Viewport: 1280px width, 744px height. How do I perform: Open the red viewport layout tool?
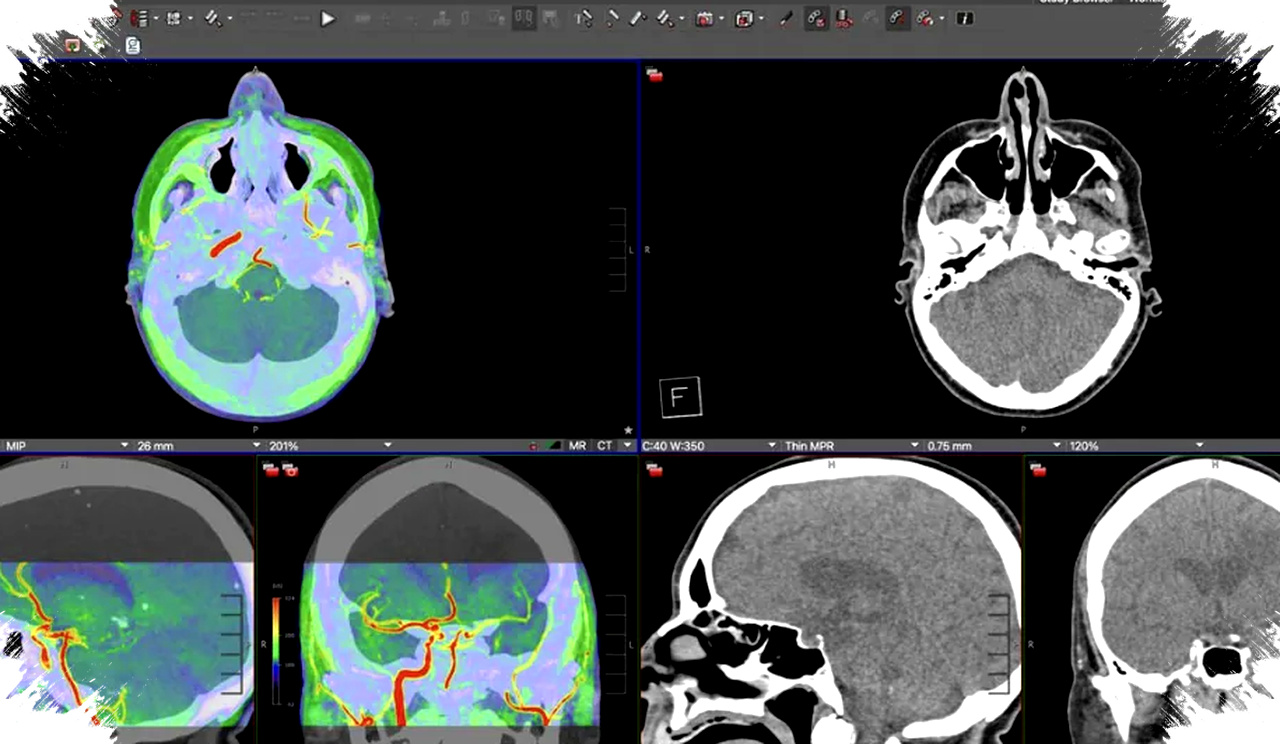[140, 18]
